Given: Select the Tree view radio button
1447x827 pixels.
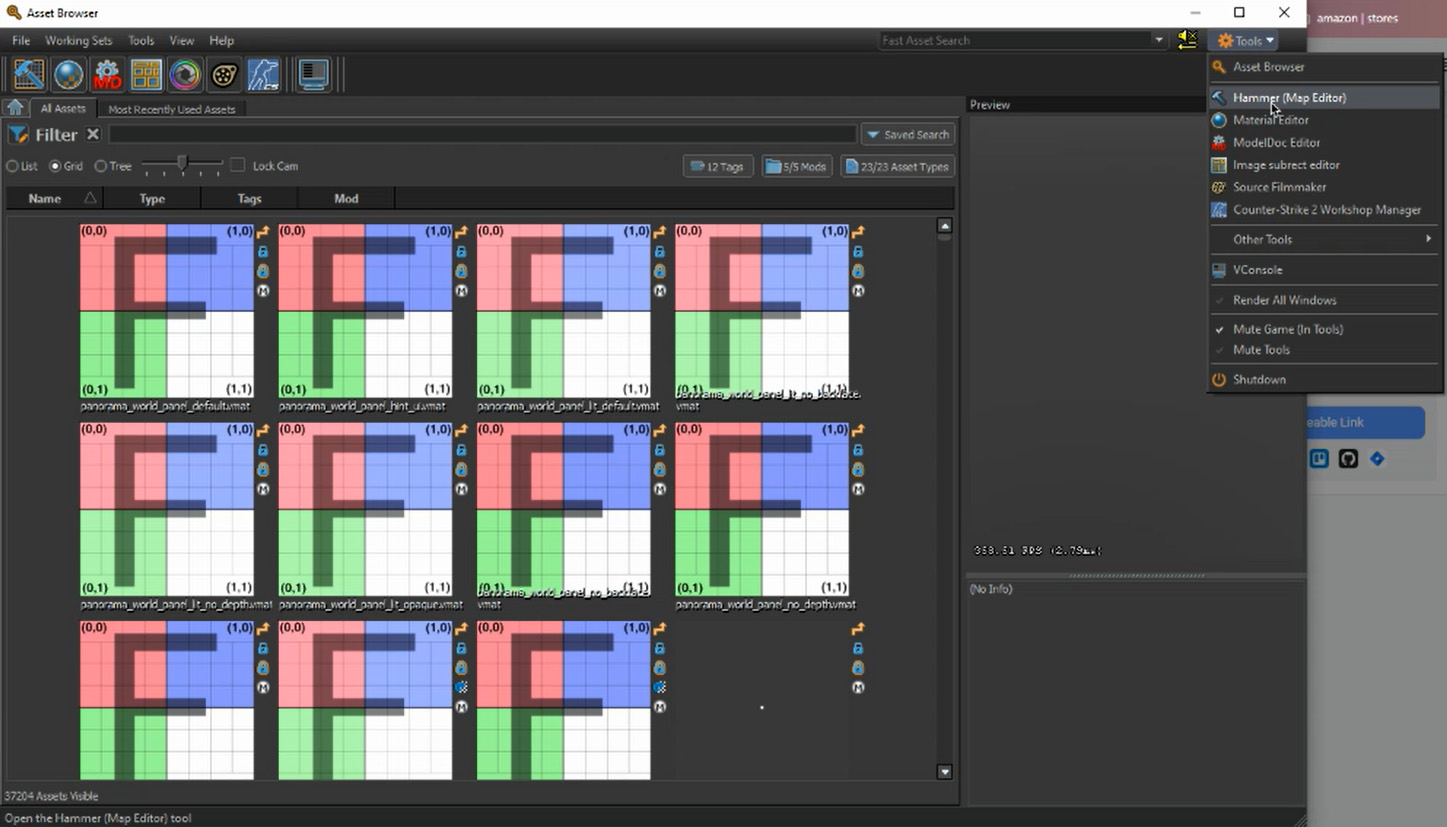Looking at the screenshot, I should click(x=101, y=166).
